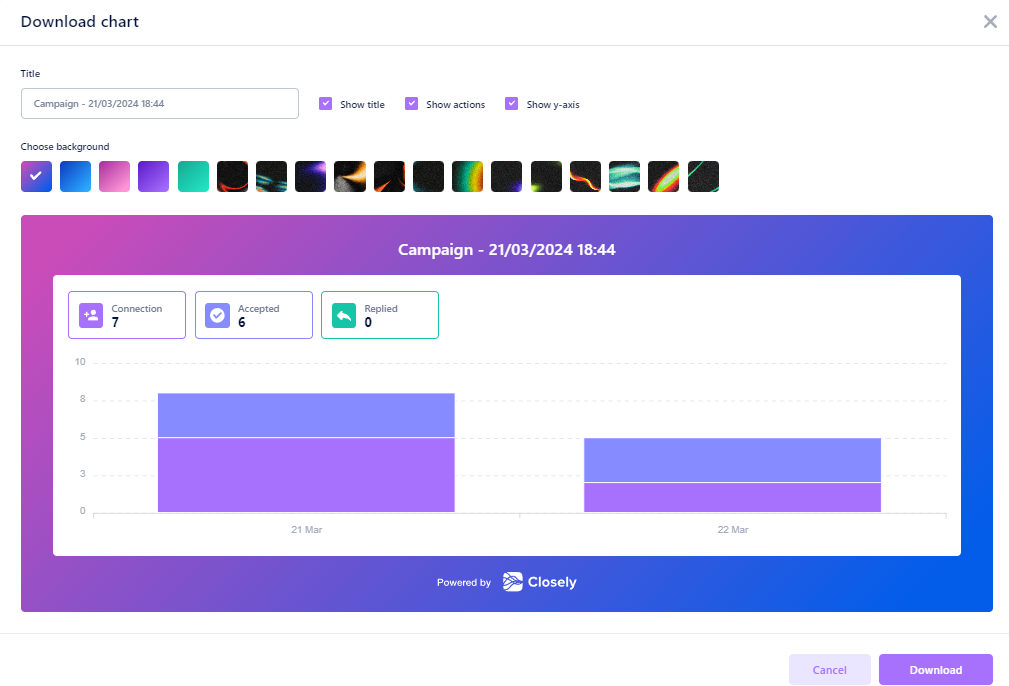Pick the teal green background swatch
The width and height of the screenshot is (1009, 686).
click(x=193, y=176)
